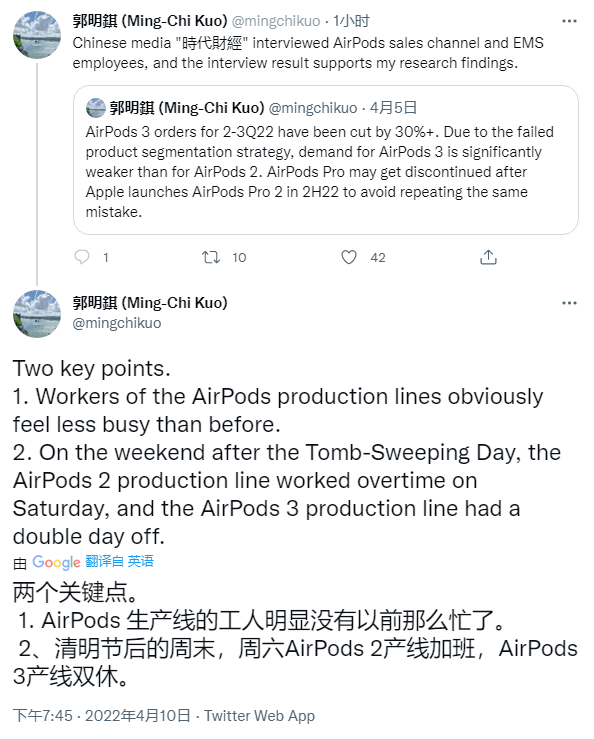
Task: Click 翻译自 英语 translation link
Action: 120,561
